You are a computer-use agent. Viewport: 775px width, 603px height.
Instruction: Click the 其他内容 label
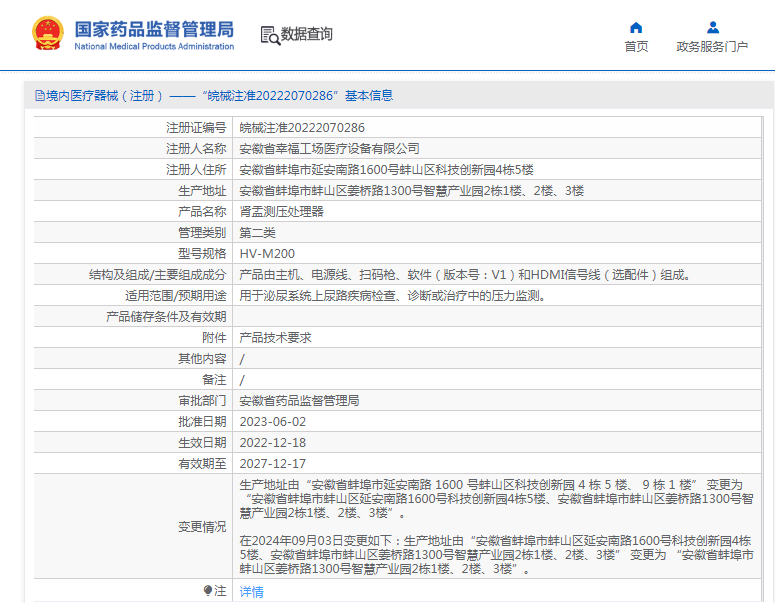click(202, 358)
